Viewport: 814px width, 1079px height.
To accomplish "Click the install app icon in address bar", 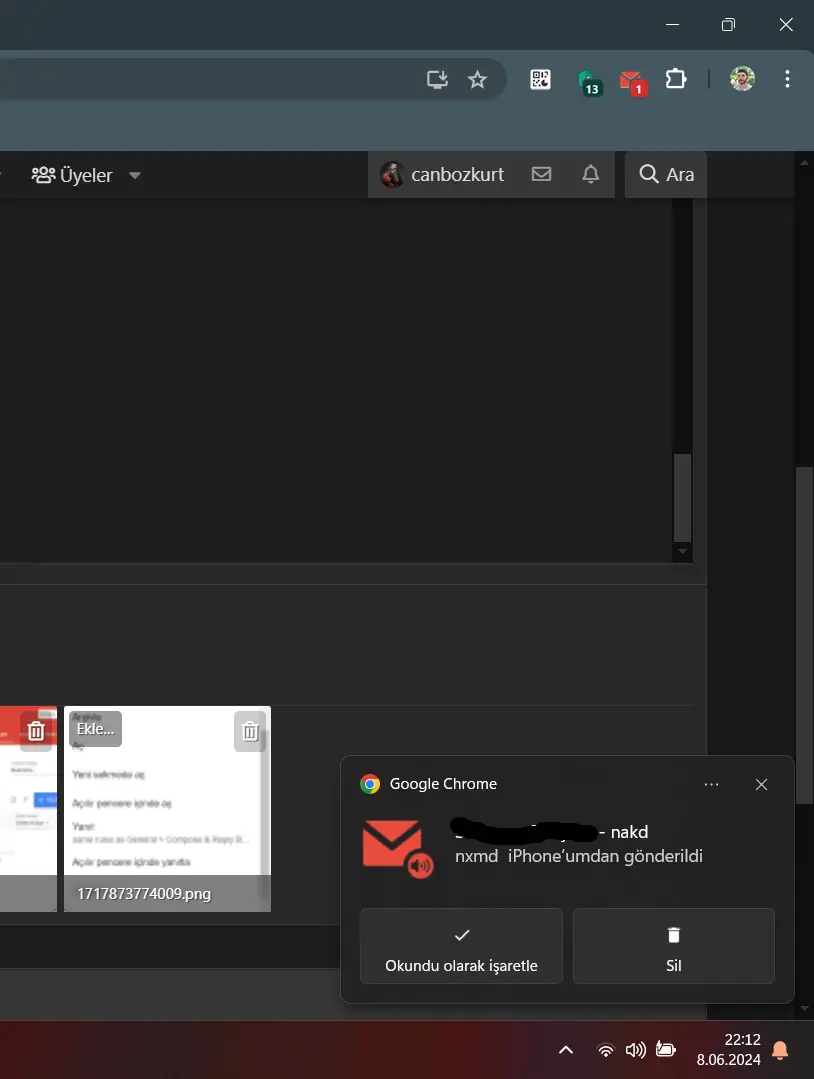I will [x=437, y=79].
